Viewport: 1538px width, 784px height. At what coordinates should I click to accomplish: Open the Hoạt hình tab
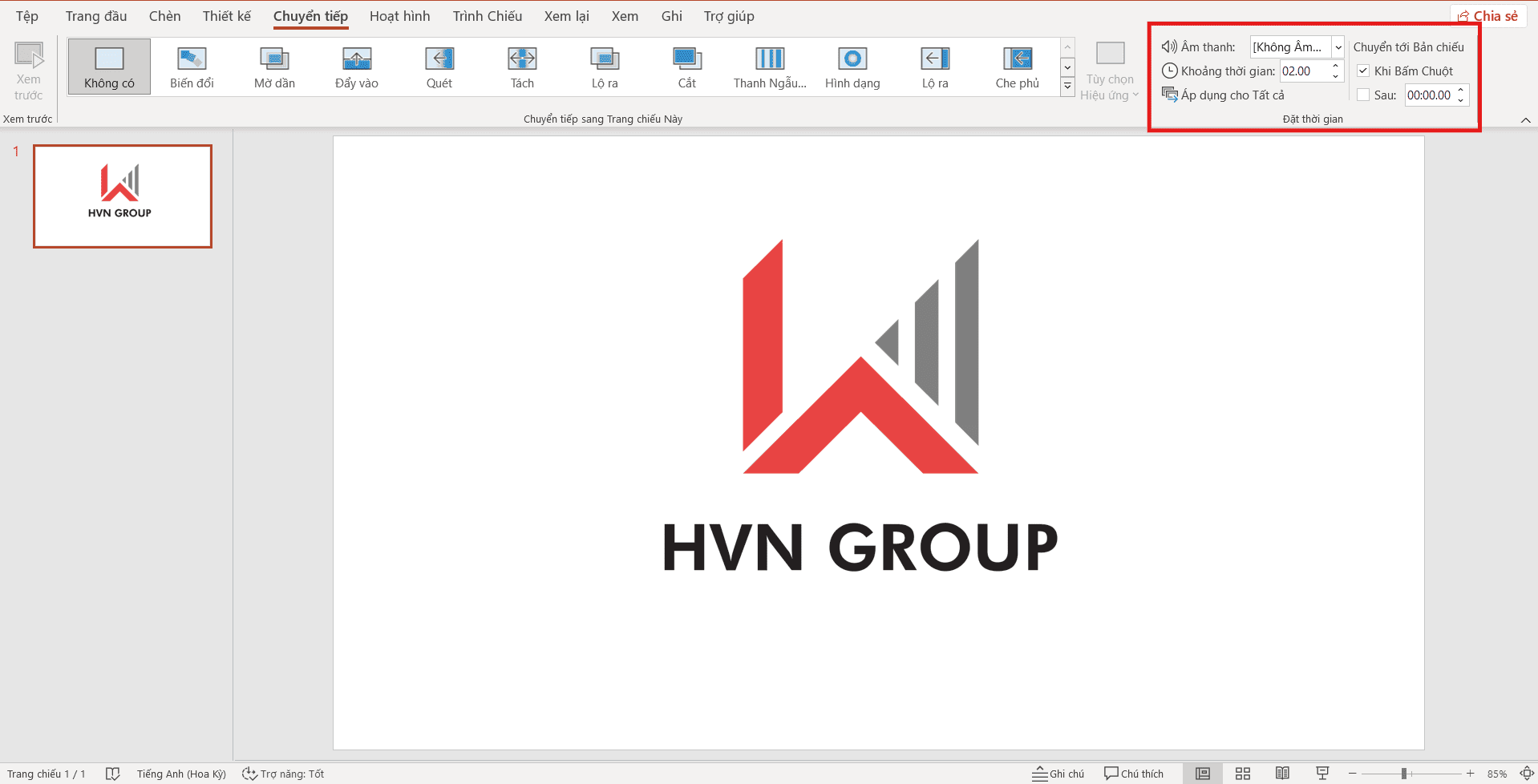pyautogui.click(x=399, y=16)
